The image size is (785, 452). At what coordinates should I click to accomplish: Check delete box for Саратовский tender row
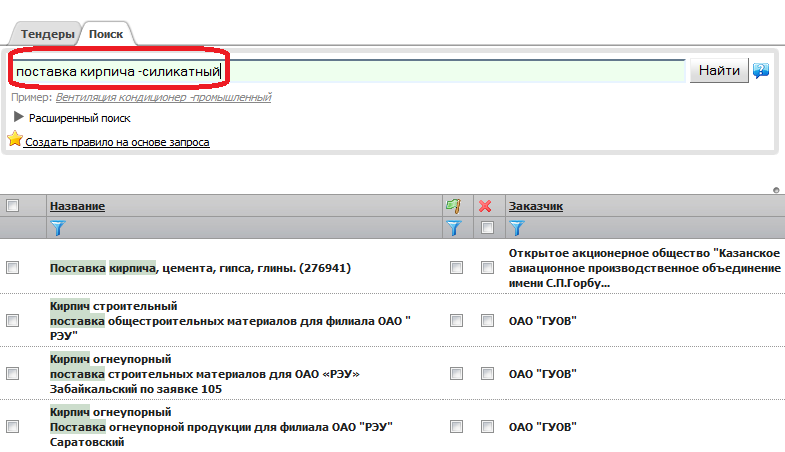[487, 427]
